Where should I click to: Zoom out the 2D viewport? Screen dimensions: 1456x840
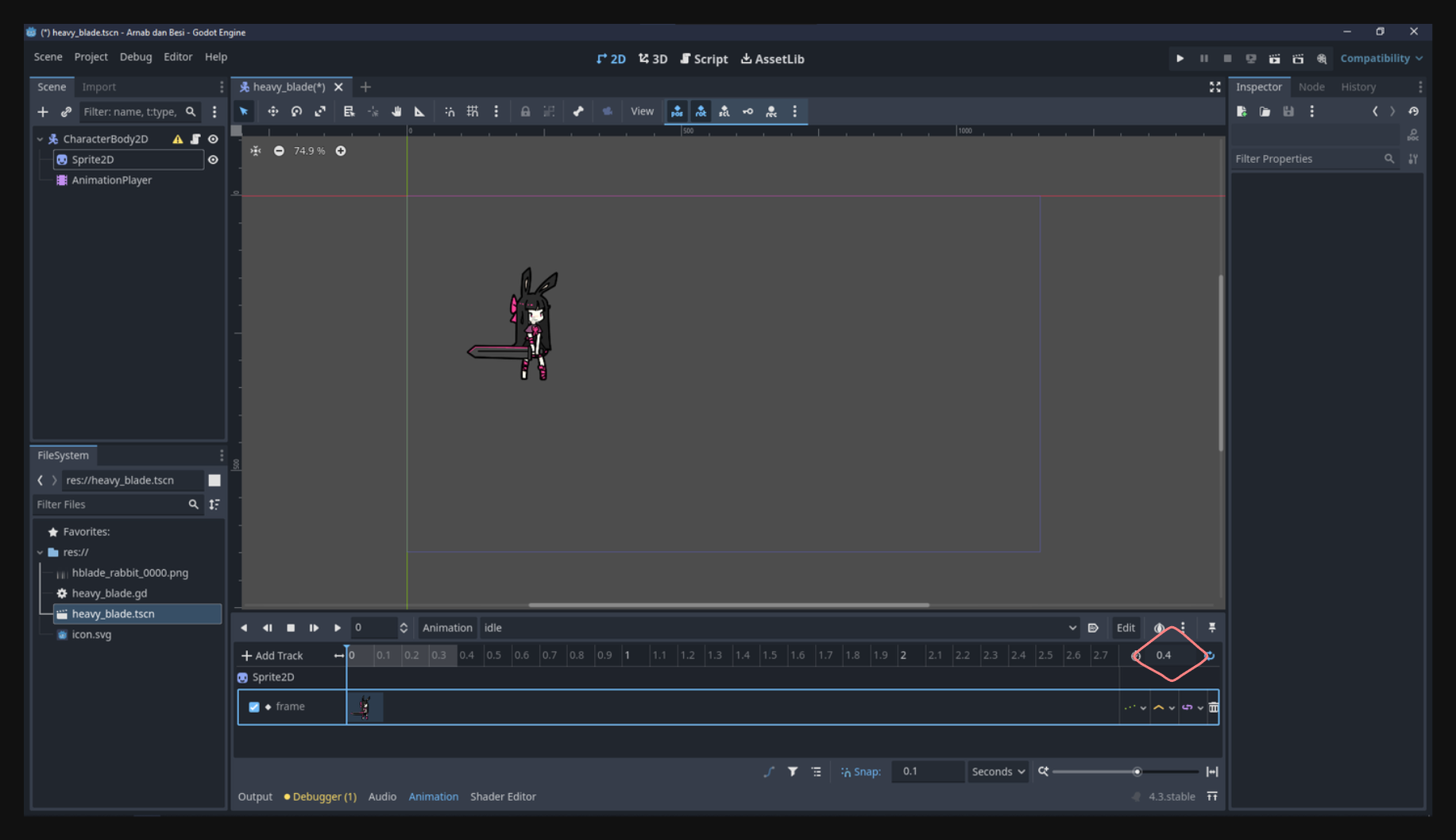279,151
